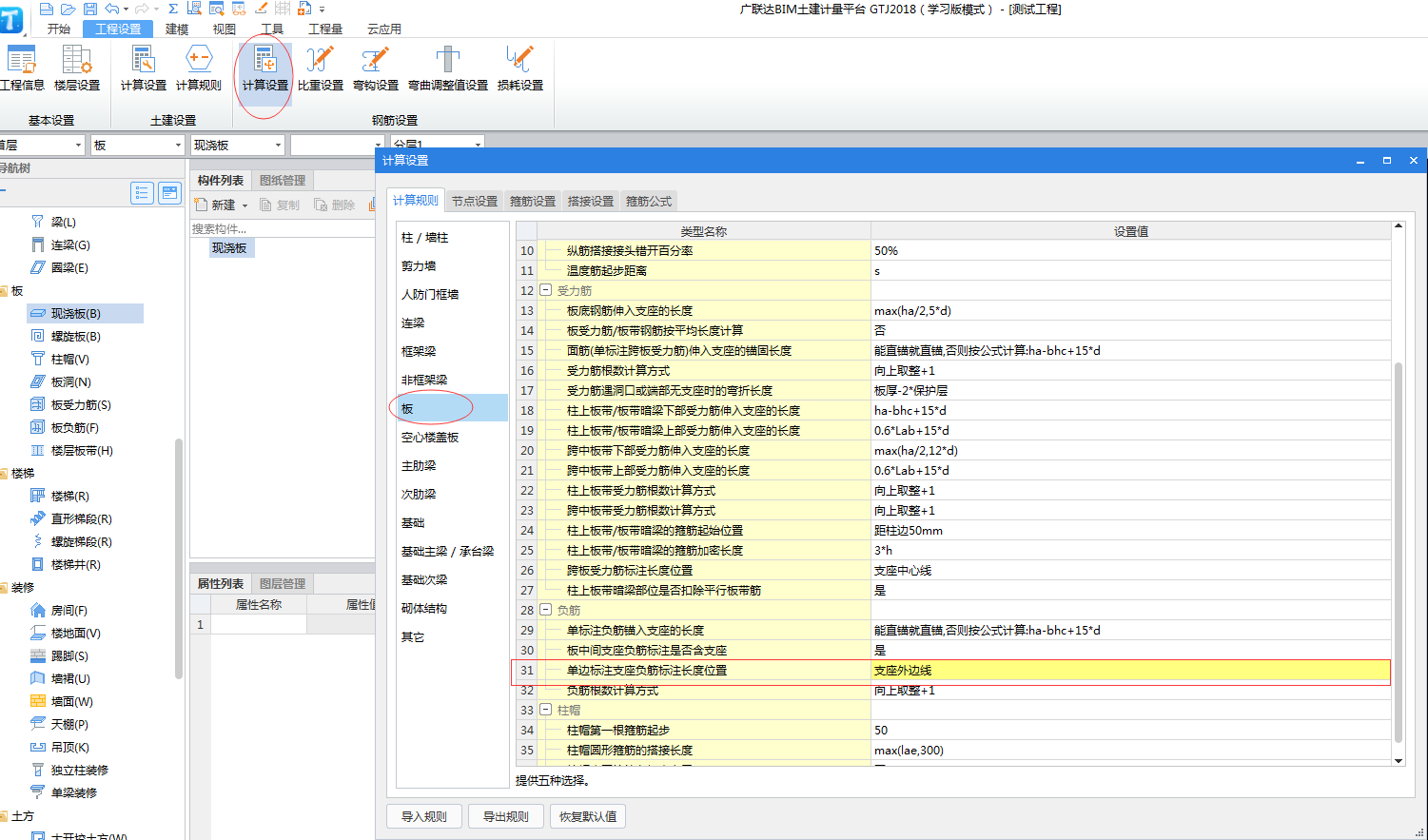Click the navigation tree vertical scrollbar
Screen dimensions: 1428x840
coord(179,559)
